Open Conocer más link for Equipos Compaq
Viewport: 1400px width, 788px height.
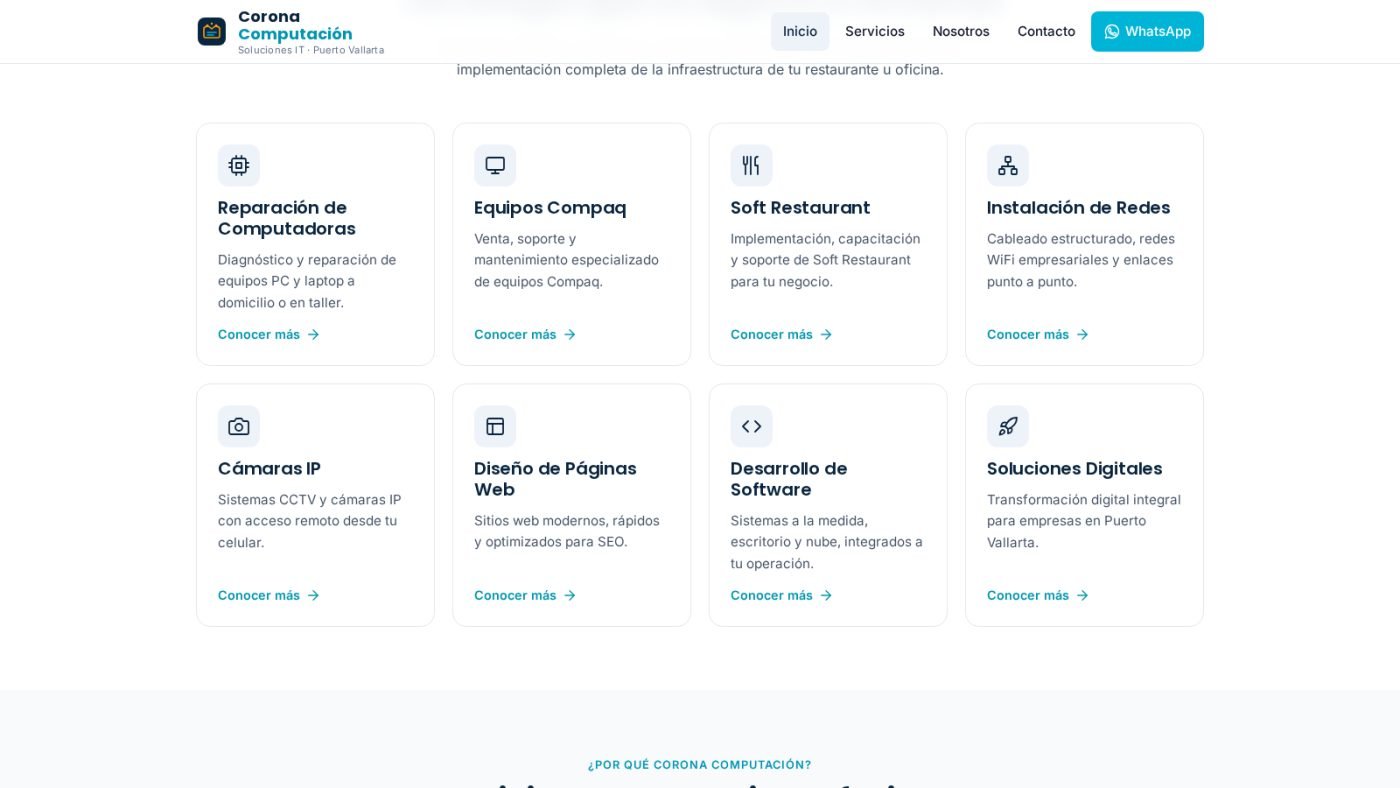click(x=525, y=334)
